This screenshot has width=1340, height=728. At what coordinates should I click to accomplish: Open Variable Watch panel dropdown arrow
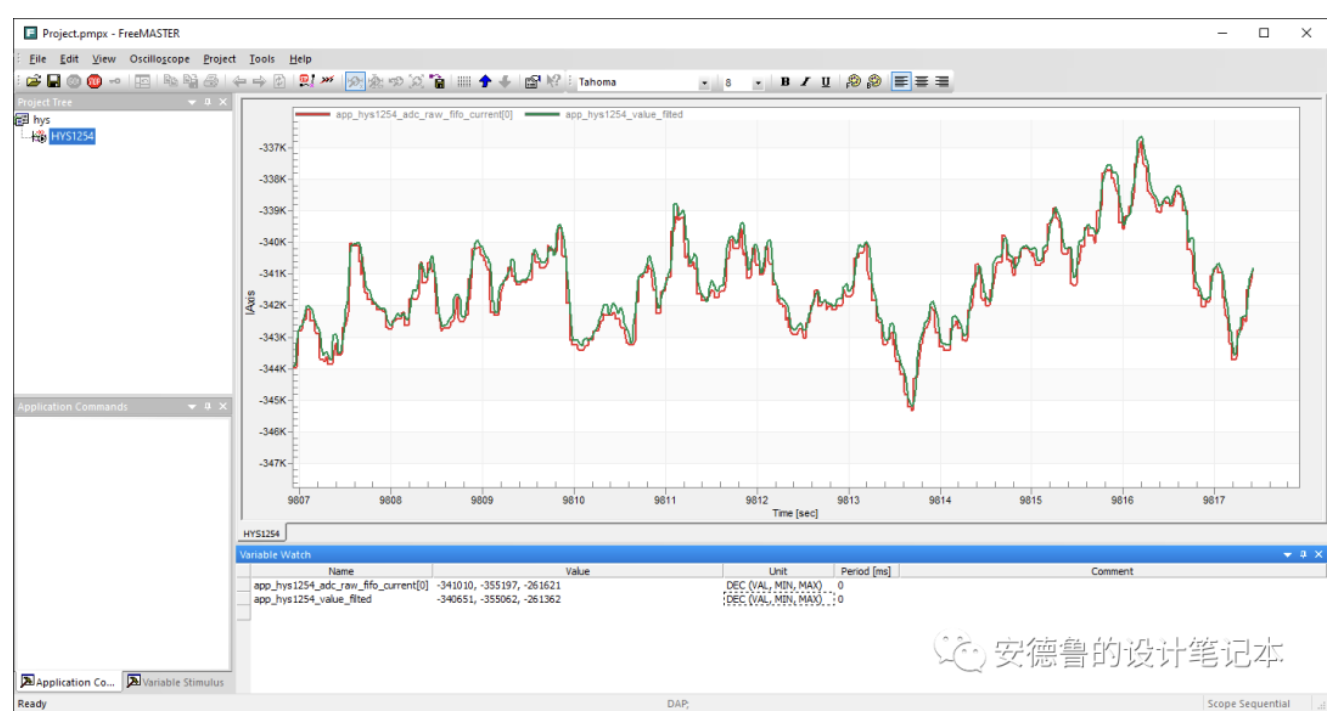(1288, 554)
